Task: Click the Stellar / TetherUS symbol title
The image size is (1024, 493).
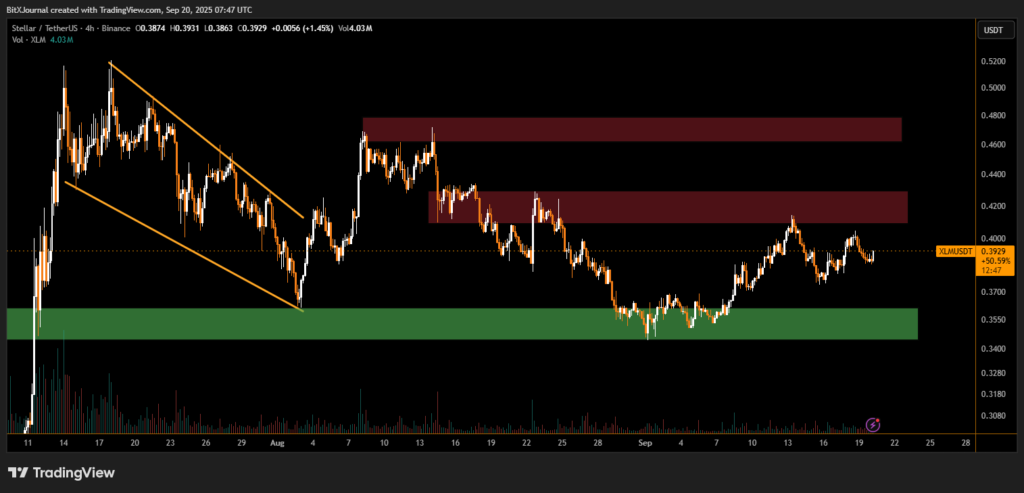Action: (43, 28)
